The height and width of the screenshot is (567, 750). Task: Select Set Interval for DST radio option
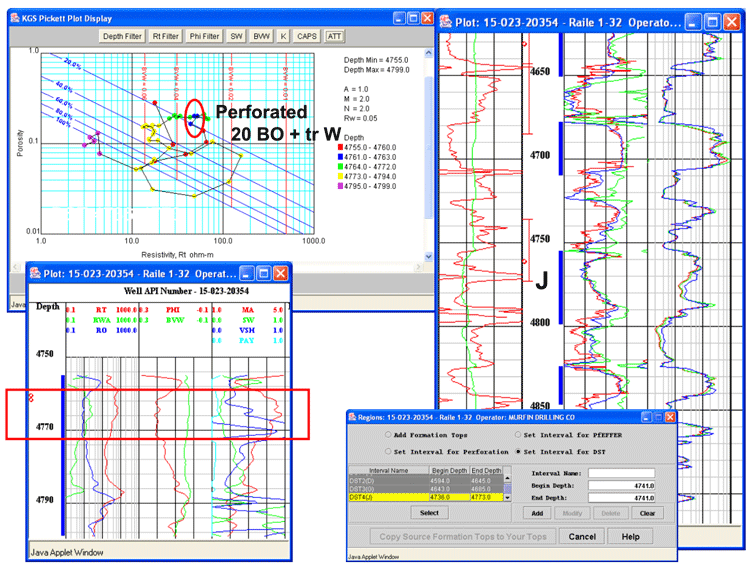(518, 451)
